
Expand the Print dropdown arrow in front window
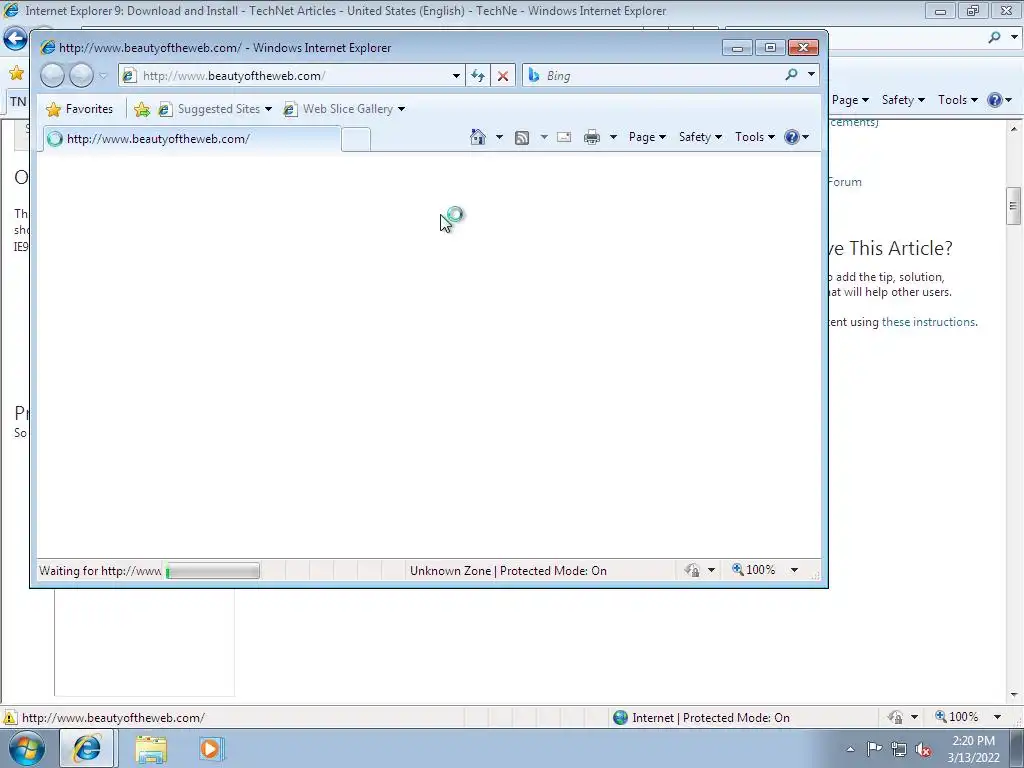pos(613,137)
